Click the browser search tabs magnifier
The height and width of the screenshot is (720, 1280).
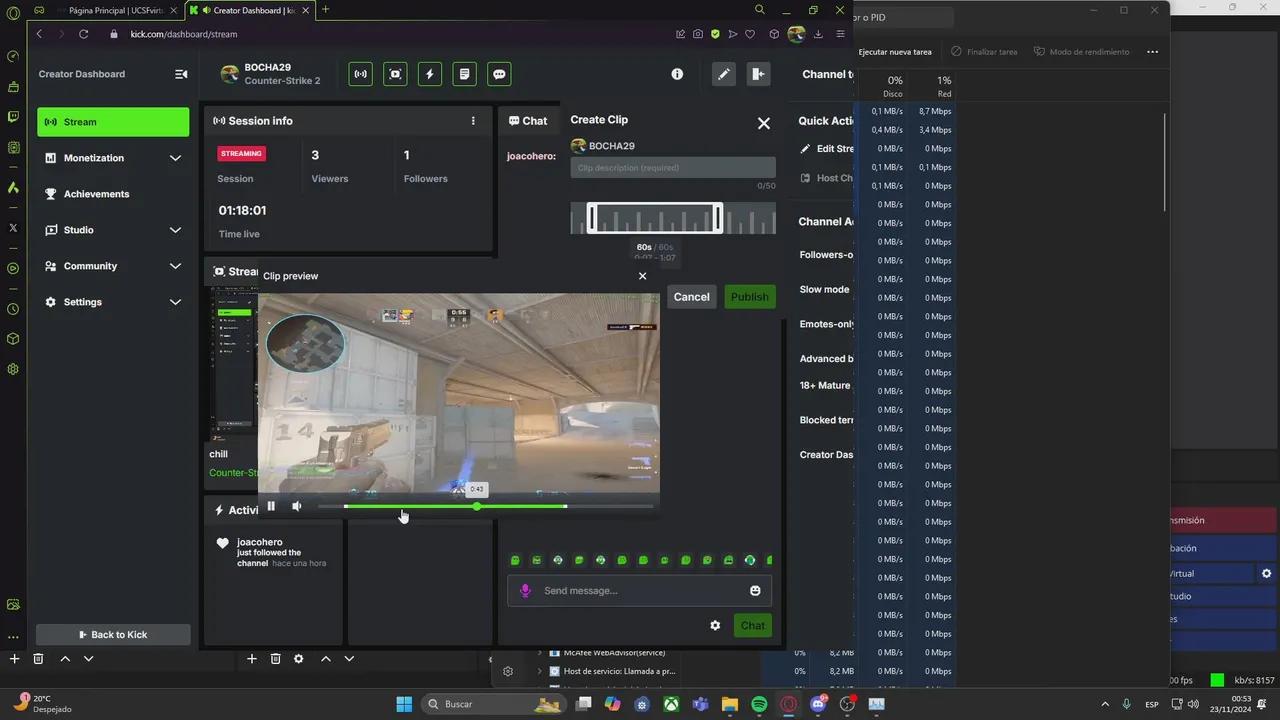pyautogui.click(x=760, y=9)
